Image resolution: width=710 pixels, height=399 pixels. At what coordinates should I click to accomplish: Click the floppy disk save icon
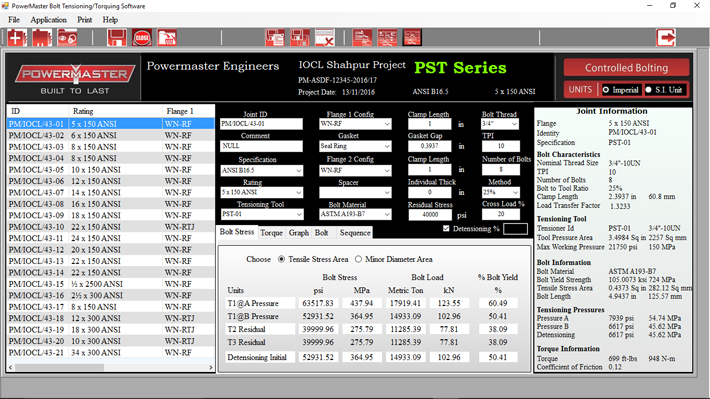pyautogui.click(x=117, y=38)
